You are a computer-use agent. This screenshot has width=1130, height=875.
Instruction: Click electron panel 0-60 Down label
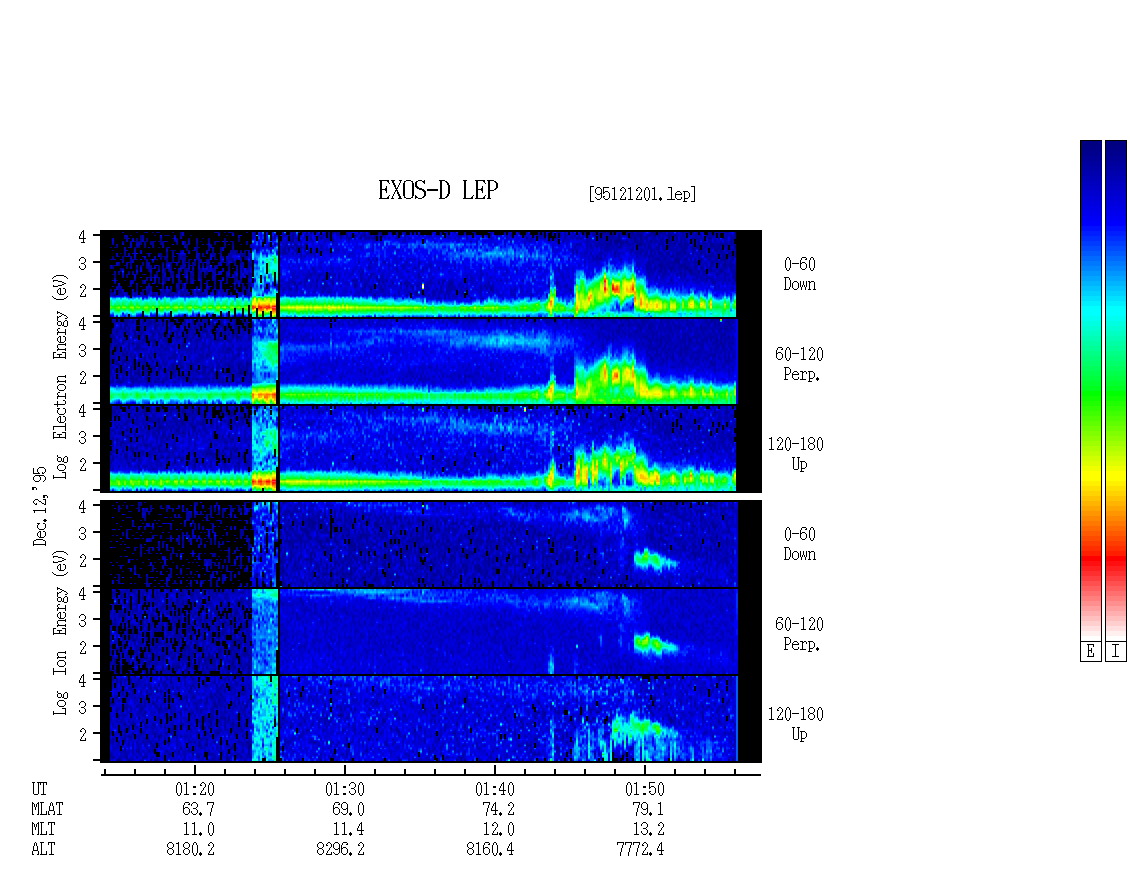[799, 275]
